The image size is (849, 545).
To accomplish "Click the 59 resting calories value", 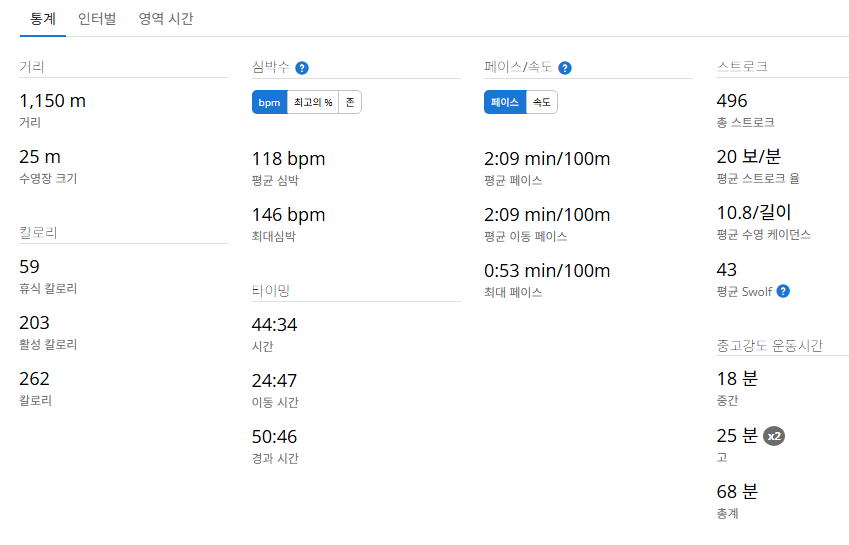I will pos(29,267).
